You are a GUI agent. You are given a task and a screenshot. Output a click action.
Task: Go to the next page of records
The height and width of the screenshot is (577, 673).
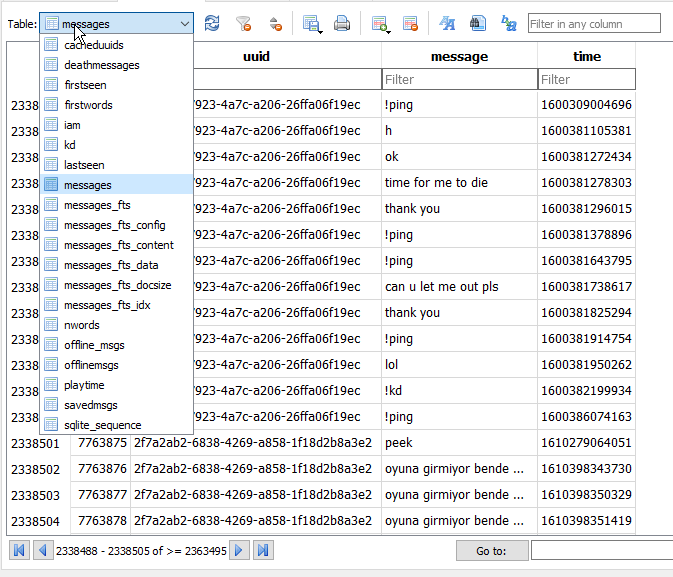(x=239, y=550)
